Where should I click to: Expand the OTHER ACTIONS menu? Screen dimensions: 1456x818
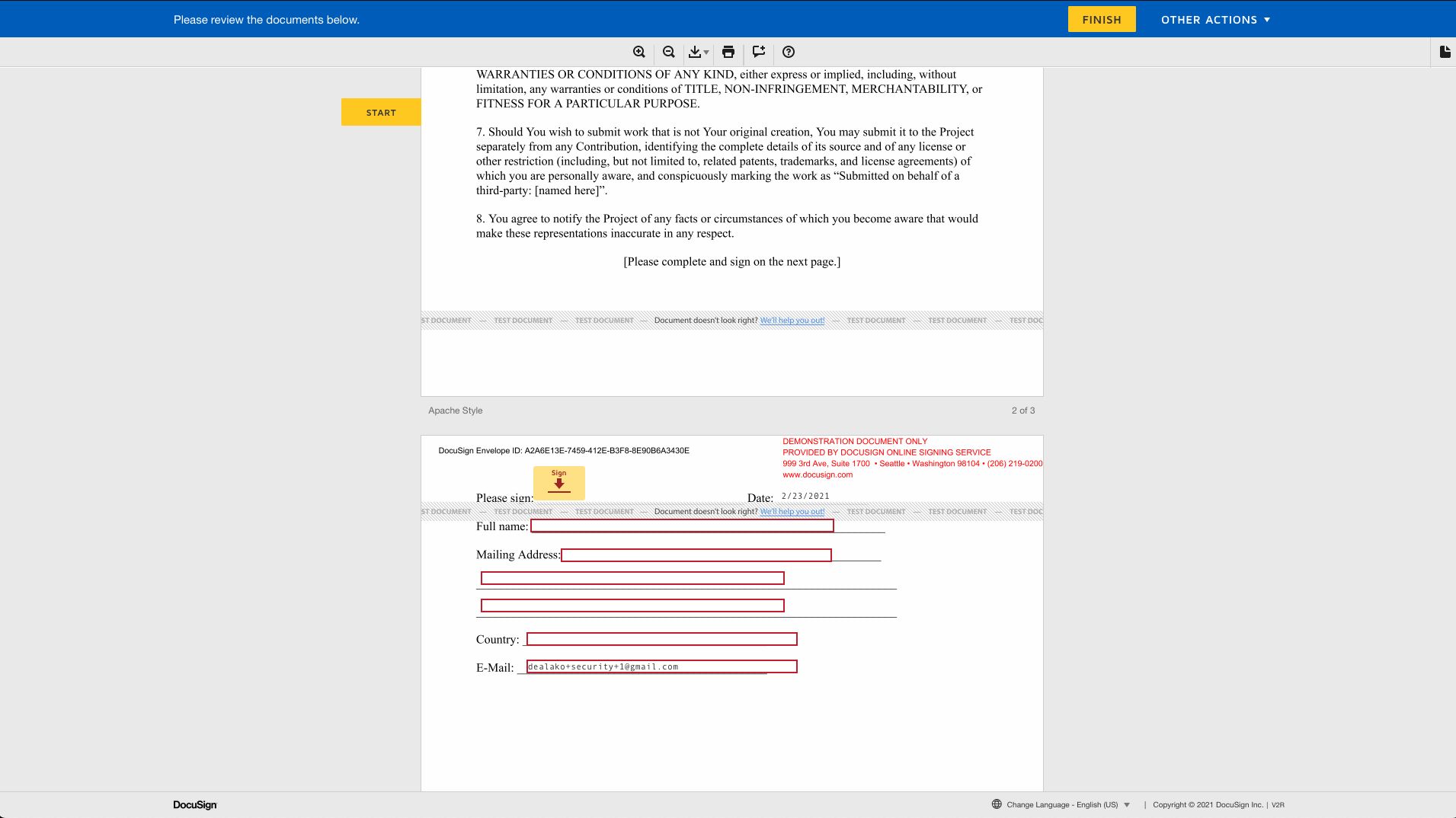point(1215,20)
